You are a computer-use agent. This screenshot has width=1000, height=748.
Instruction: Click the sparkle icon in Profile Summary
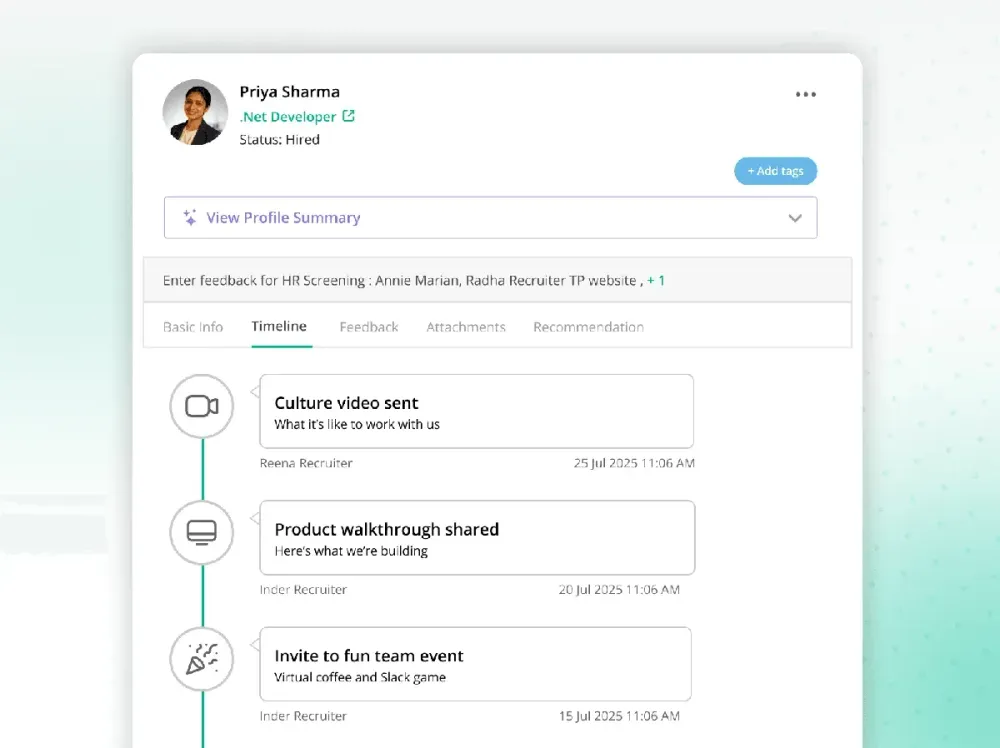click(190, 217)
